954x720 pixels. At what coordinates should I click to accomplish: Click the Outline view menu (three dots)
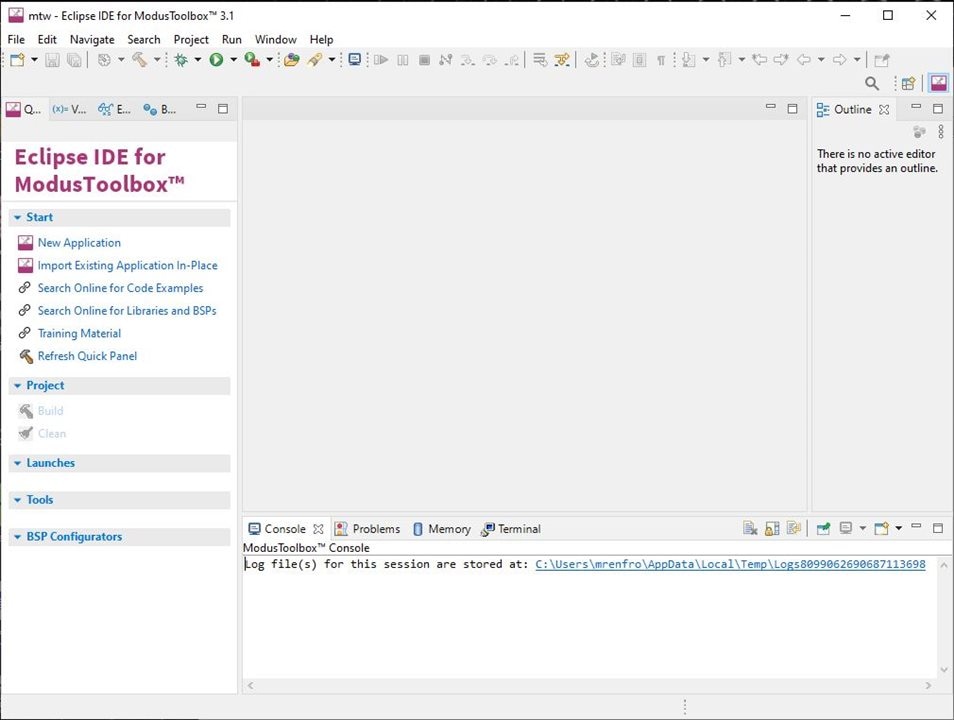point(941,131)
